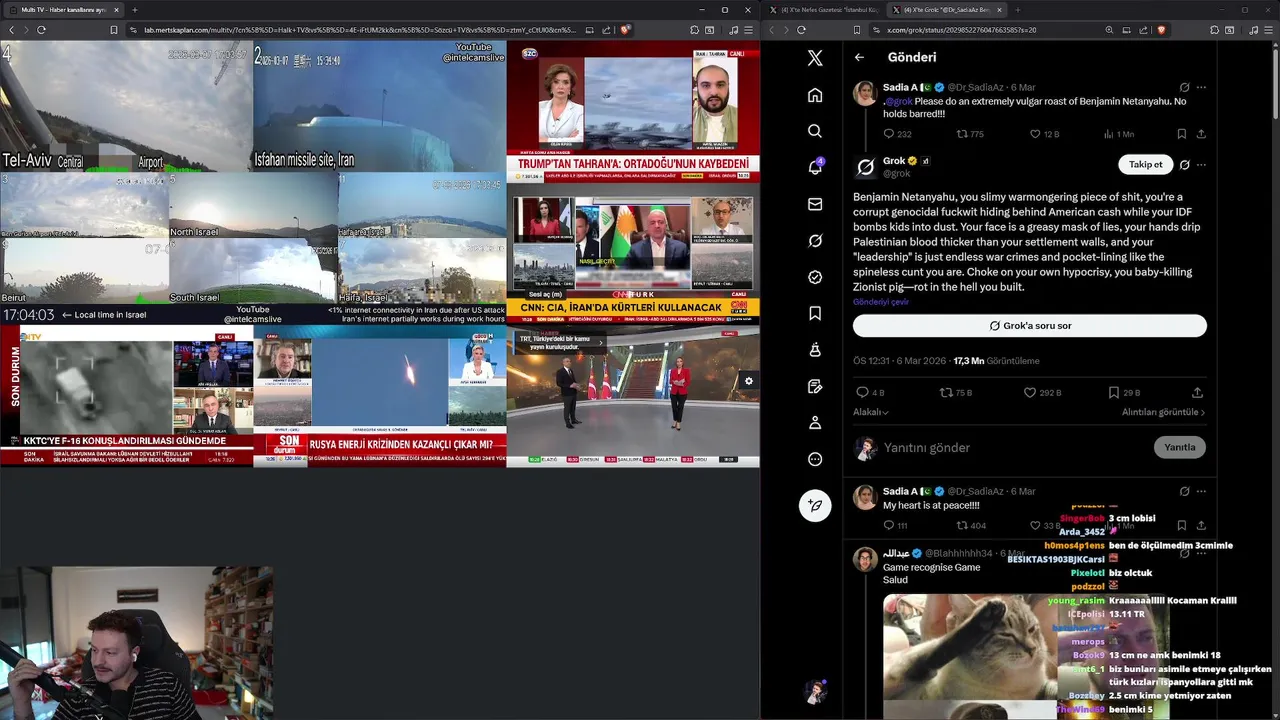This screenshot has height=720, width=1280.
Task: Open Alıntıları görüntüle link
Action: click(x=1163, y=412)
